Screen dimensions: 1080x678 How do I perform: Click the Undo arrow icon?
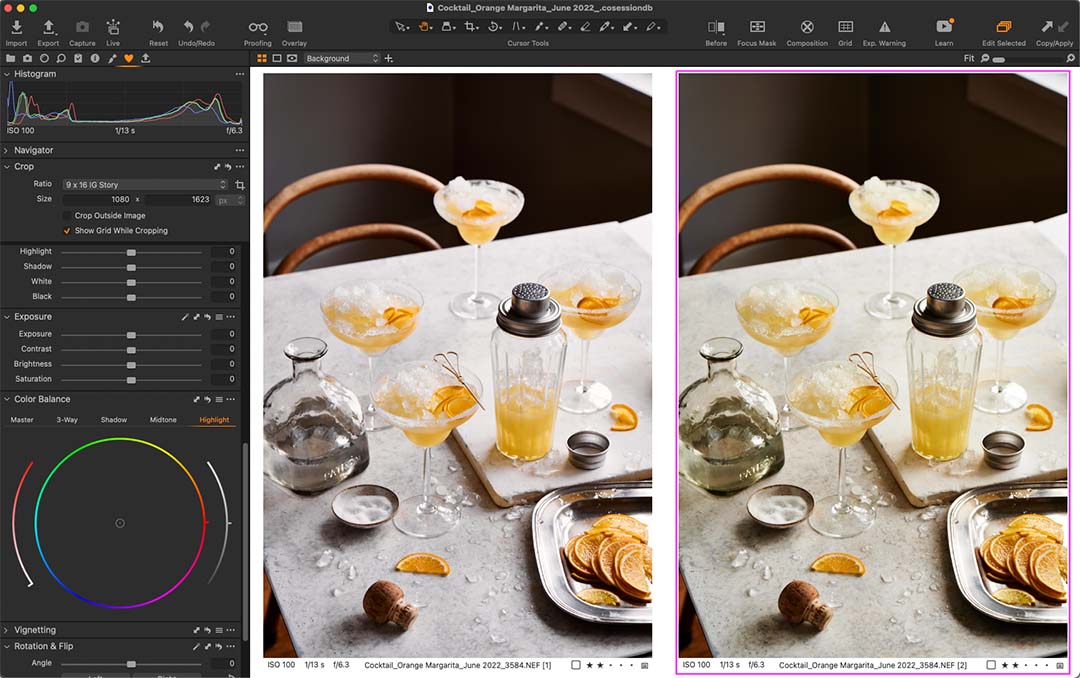(x=188, y=26)
